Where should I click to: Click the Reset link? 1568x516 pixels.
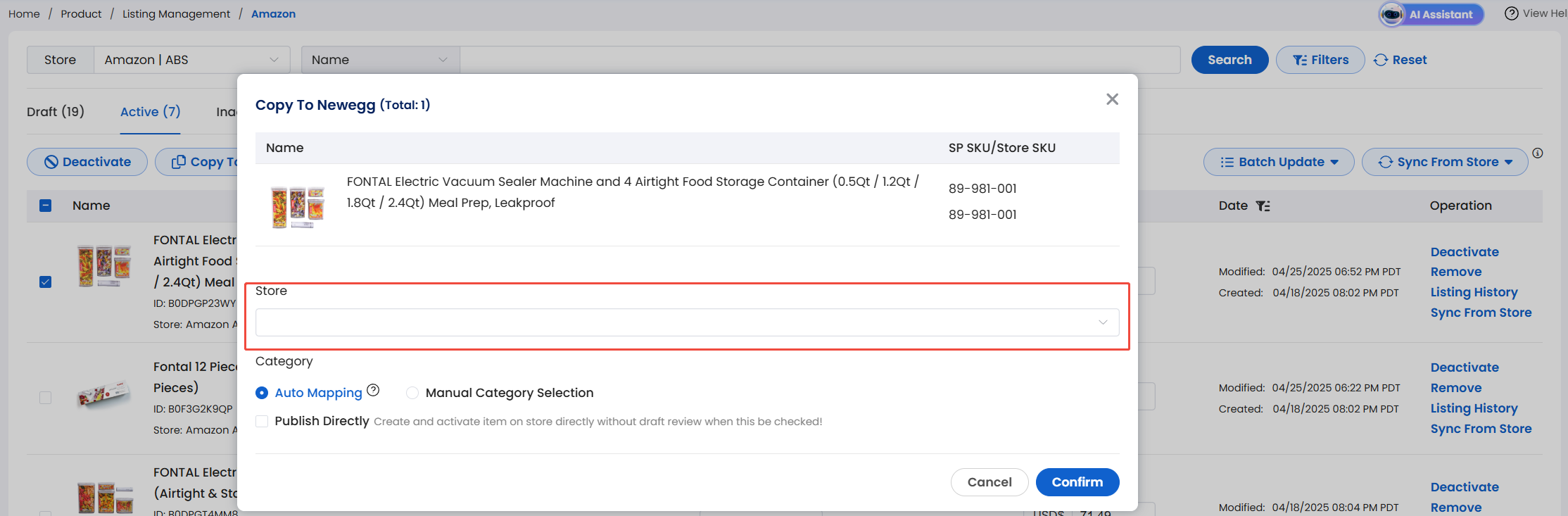coord(1410,60)
